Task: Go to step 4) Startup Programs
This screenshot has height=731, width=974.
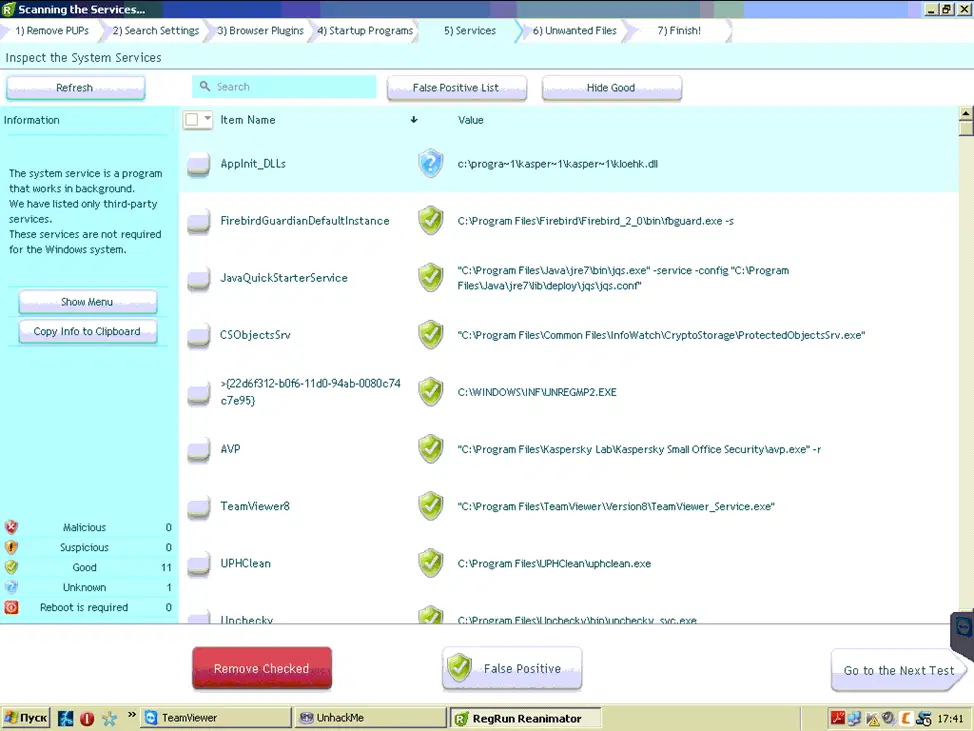Action: click(365, 30)
